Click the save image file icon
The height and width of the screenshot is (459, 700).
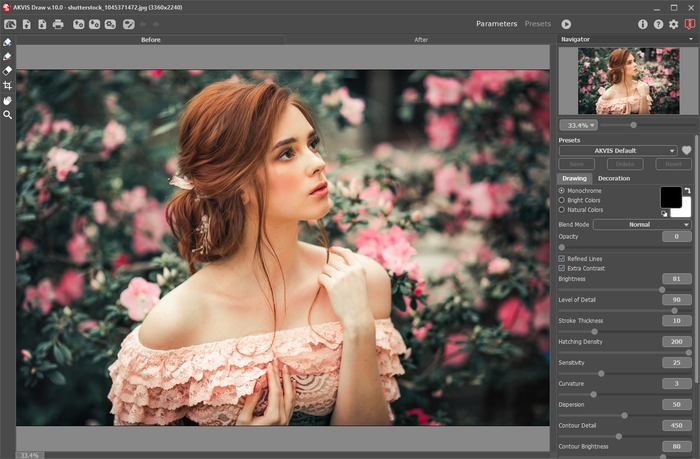[42, 24]
